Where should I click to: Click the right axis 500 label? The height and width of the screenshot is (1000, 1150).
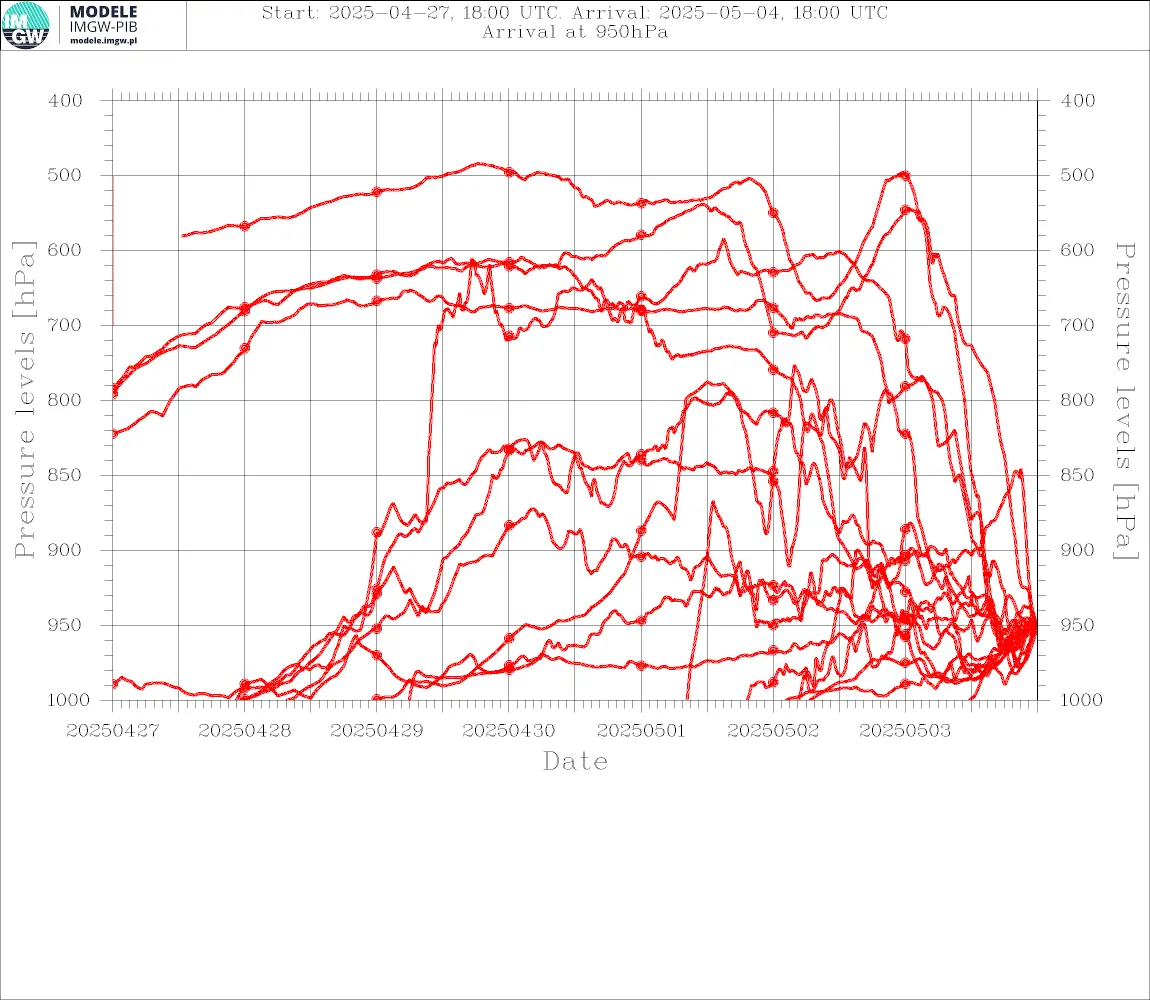[x=1077, y=175]
